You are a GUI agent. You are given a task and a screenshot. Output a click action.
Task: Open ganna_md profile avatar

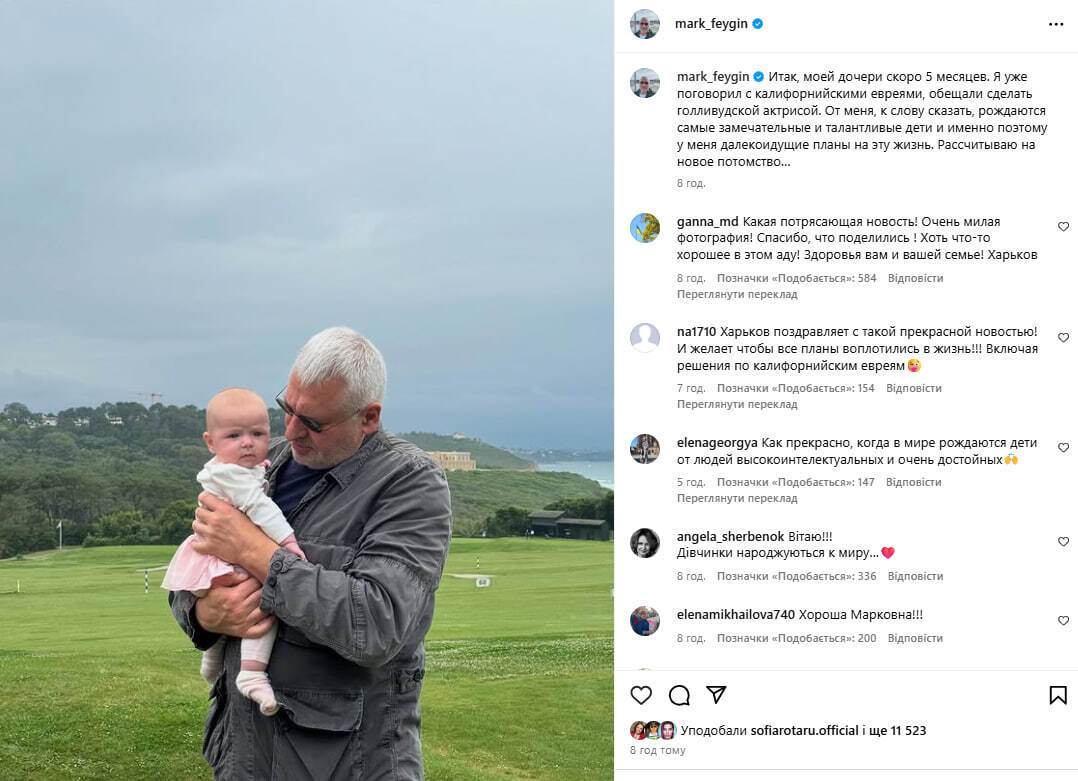click(x=645, y=228)
